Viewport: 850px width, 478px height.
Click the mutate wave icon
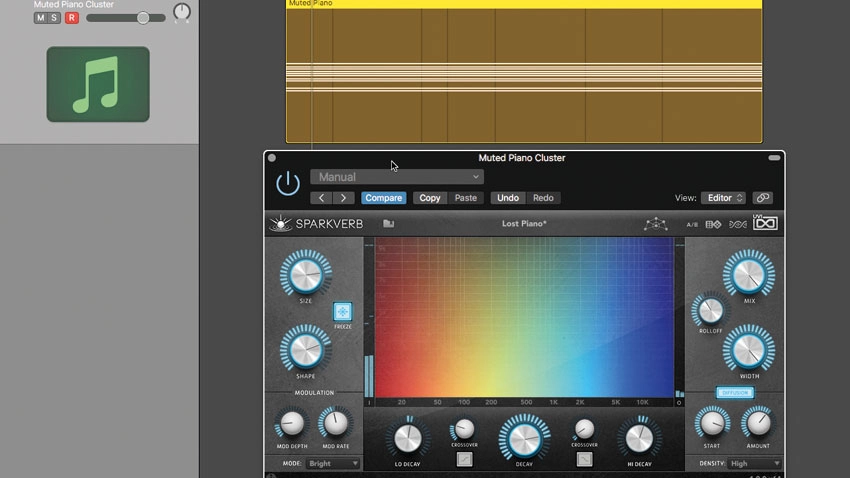tap(737, 224)
